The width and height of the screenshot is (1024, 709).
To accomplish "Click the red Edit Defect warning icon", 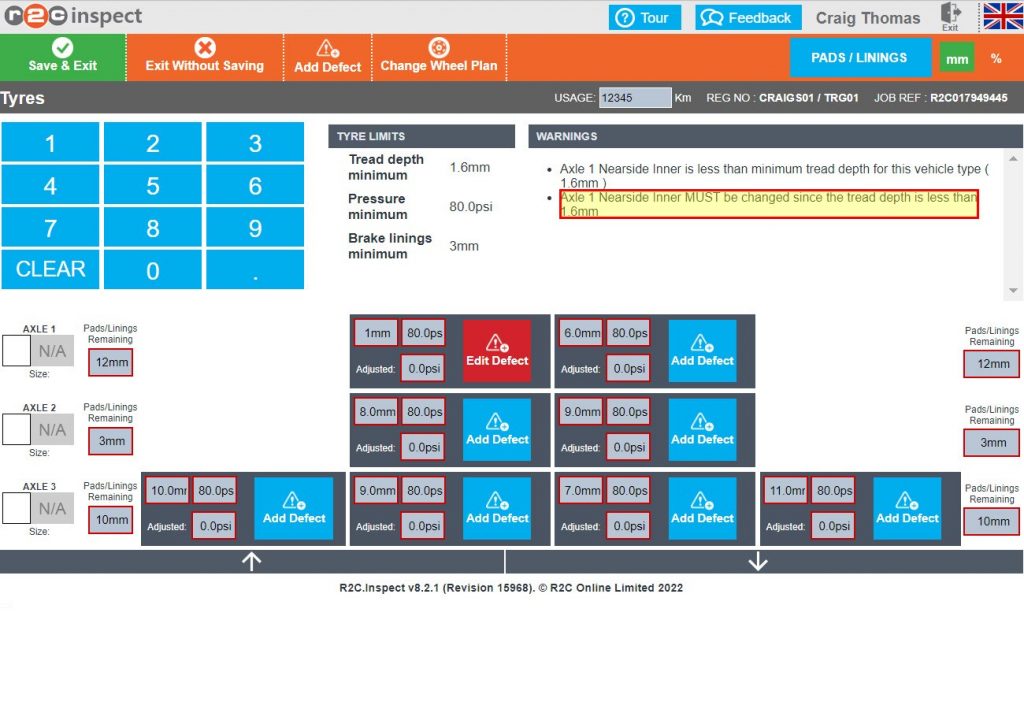I will 497,339.
